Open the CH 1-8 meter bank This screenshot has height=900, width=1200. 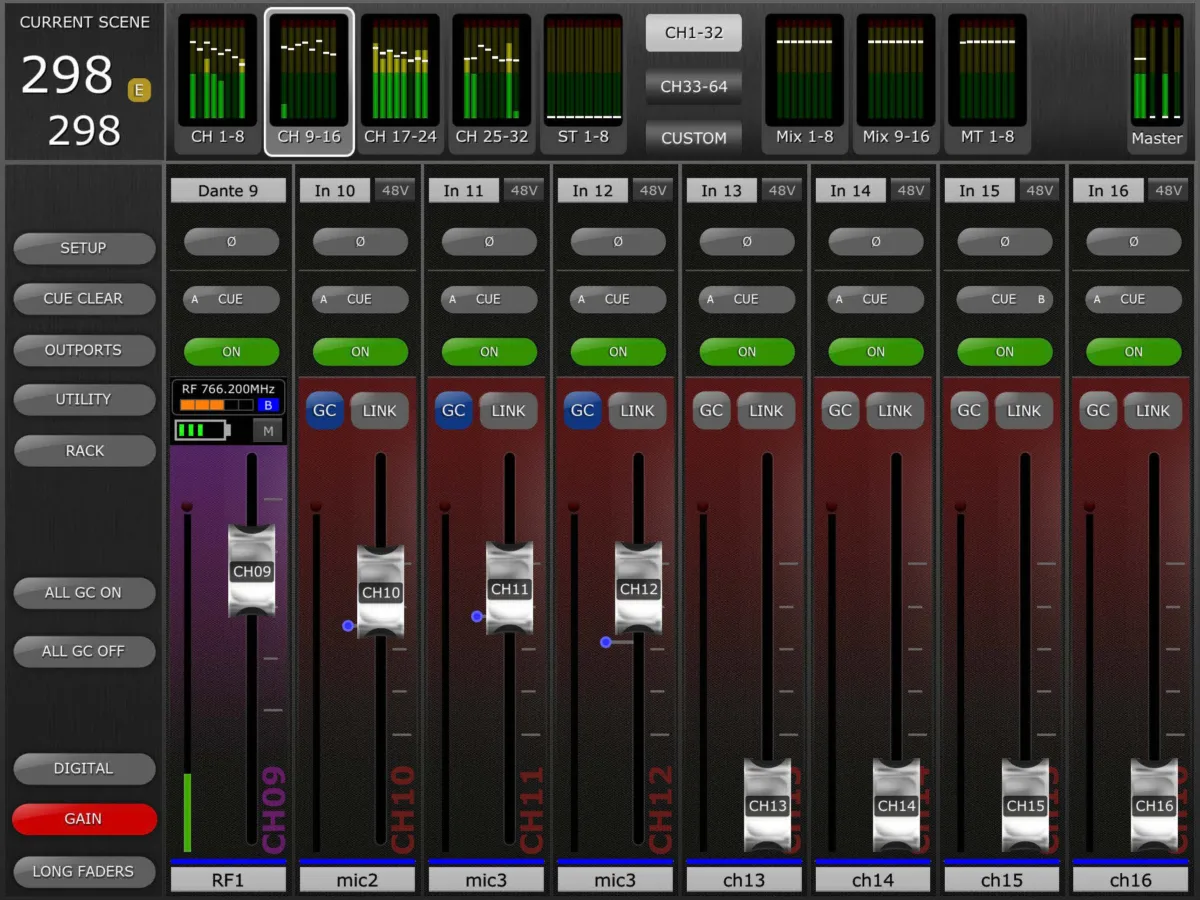click(218, 83)
